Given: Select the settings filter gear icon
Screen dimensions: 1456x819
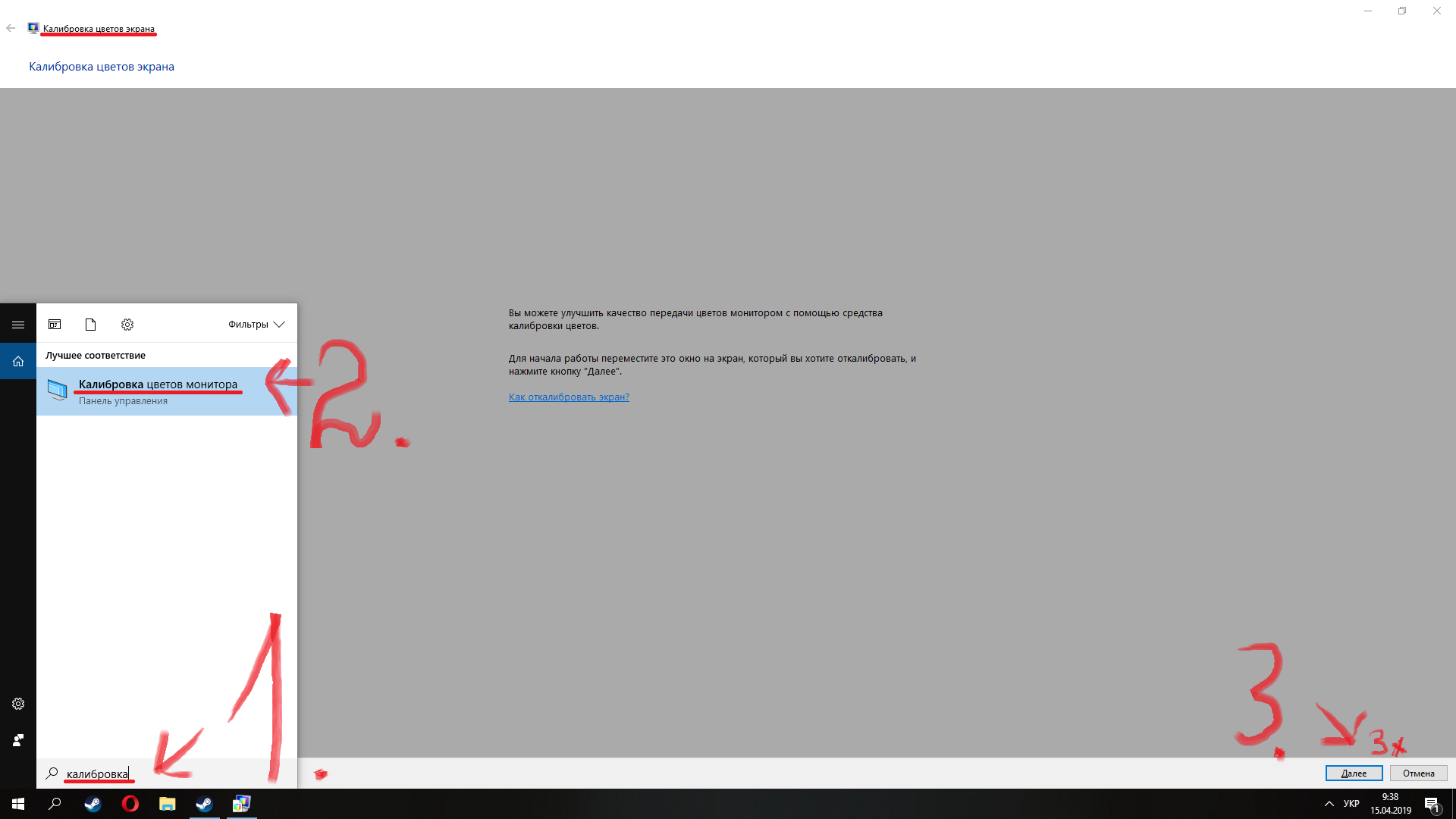Looking at the screenshot, I should point(127,325).
